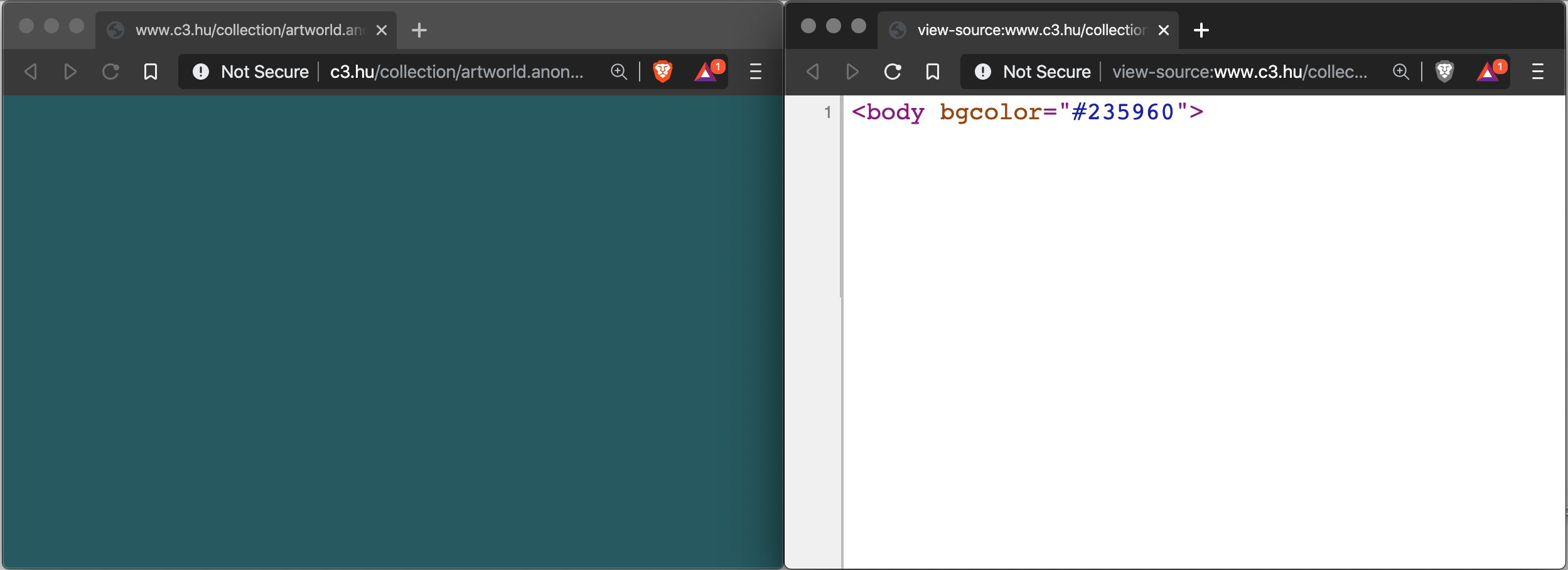Bookmark the view-source page
Screen dimensions: 1568x570
pos(933,72)
